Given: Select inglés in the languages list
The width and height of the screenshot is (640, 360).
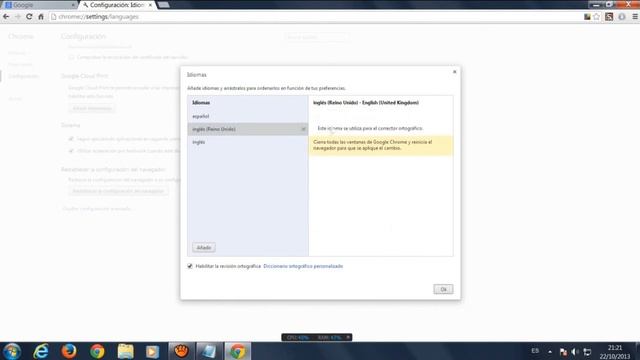Looking at the screenshot, I should 248,142.
